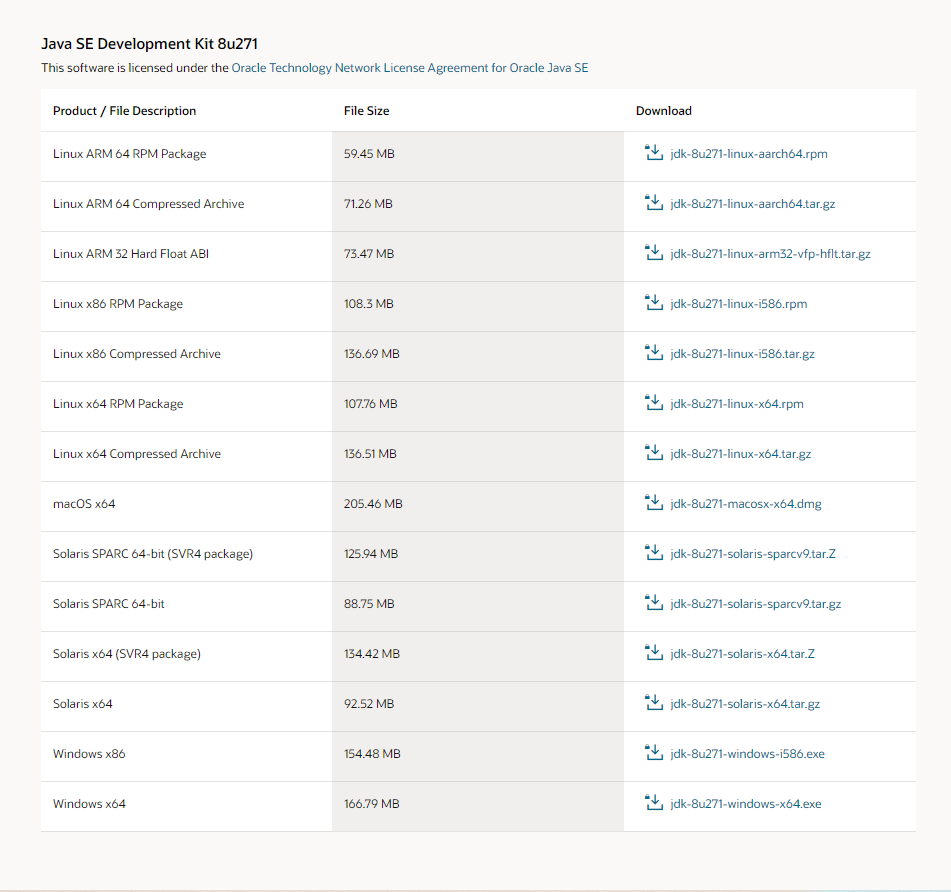The image size is (951, 892).
Task: Click the File Size column header
Action: [x=366, y=111]
